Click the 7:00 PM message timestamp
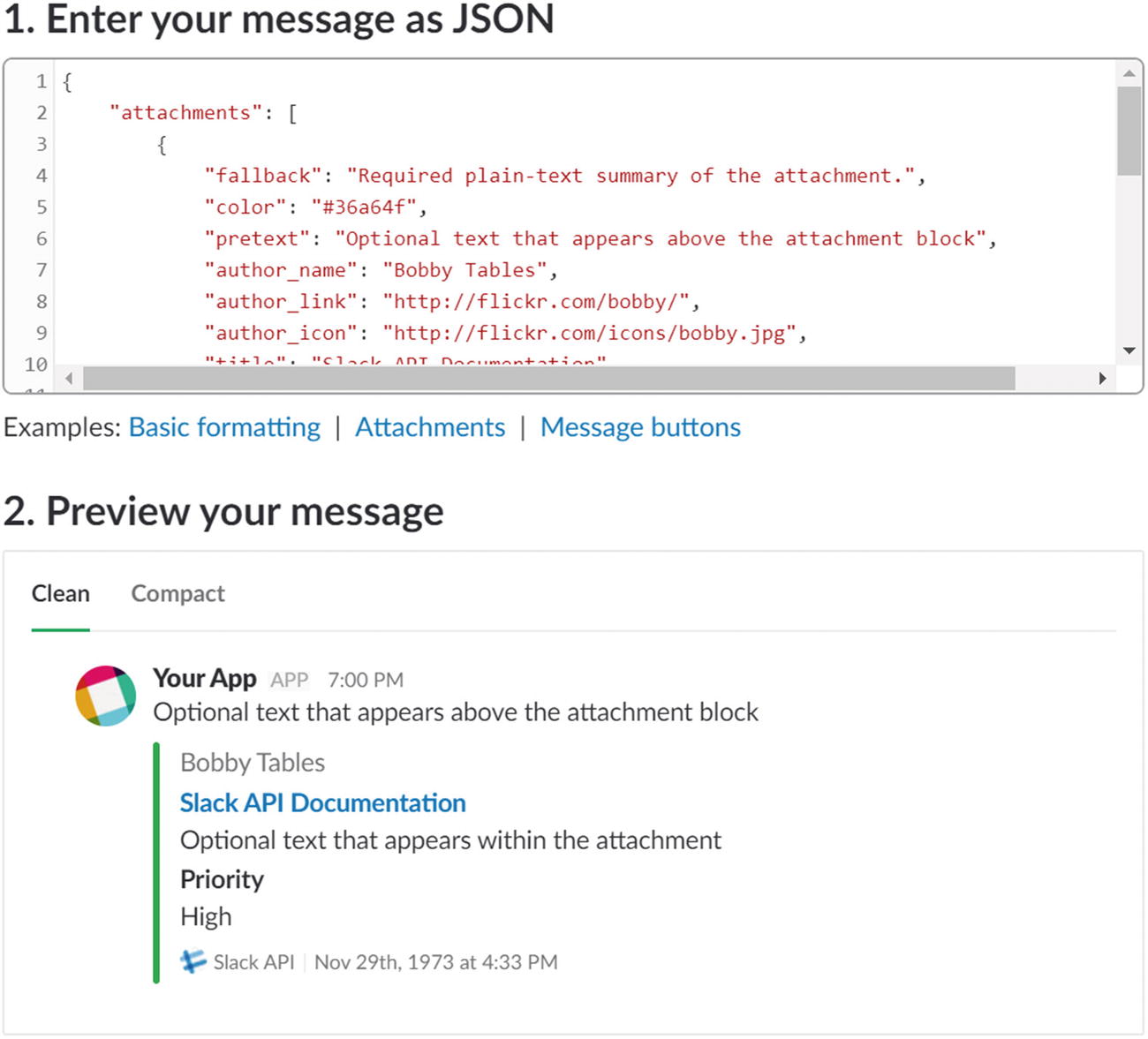 point(366,680)
